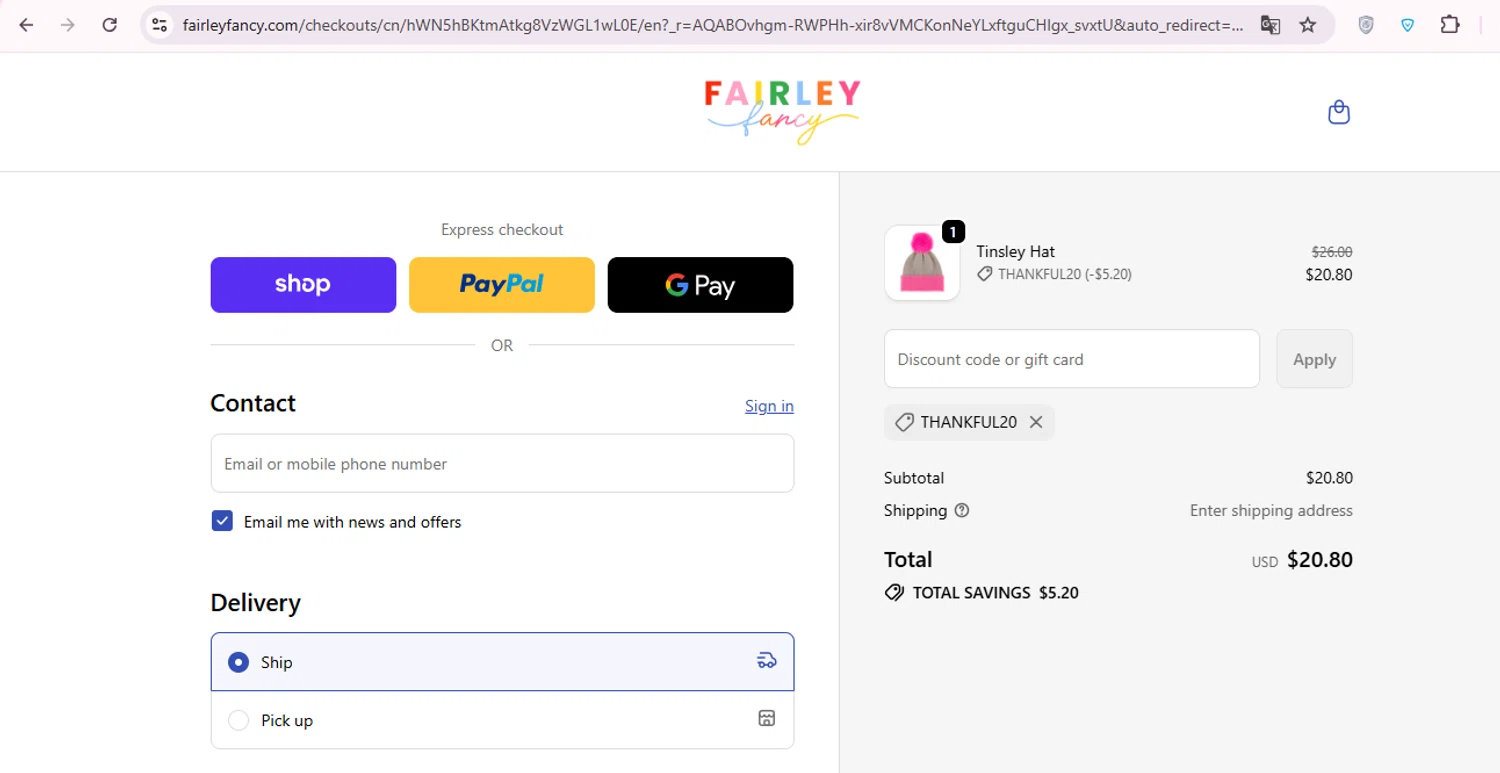Click the checkout URL in address bar
Screen dimensions: 1500x773
click(x=713, y=25)
